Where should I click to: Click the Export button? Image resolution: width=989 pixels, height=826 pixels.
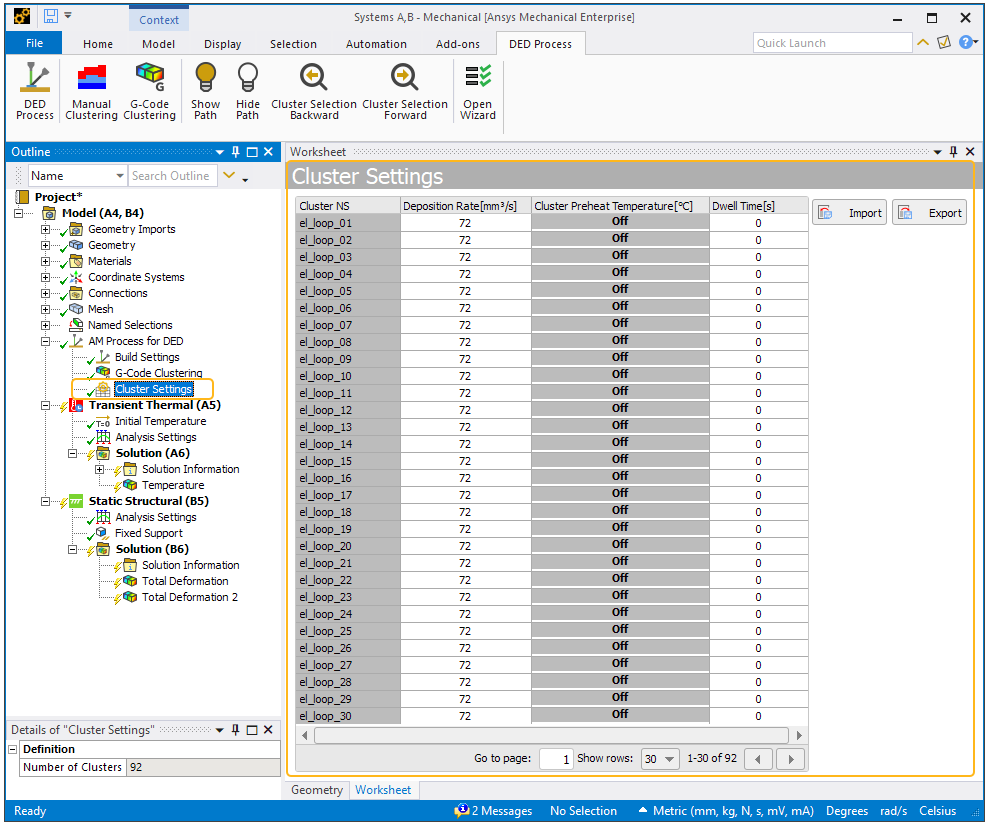click(x=929, y=213)
